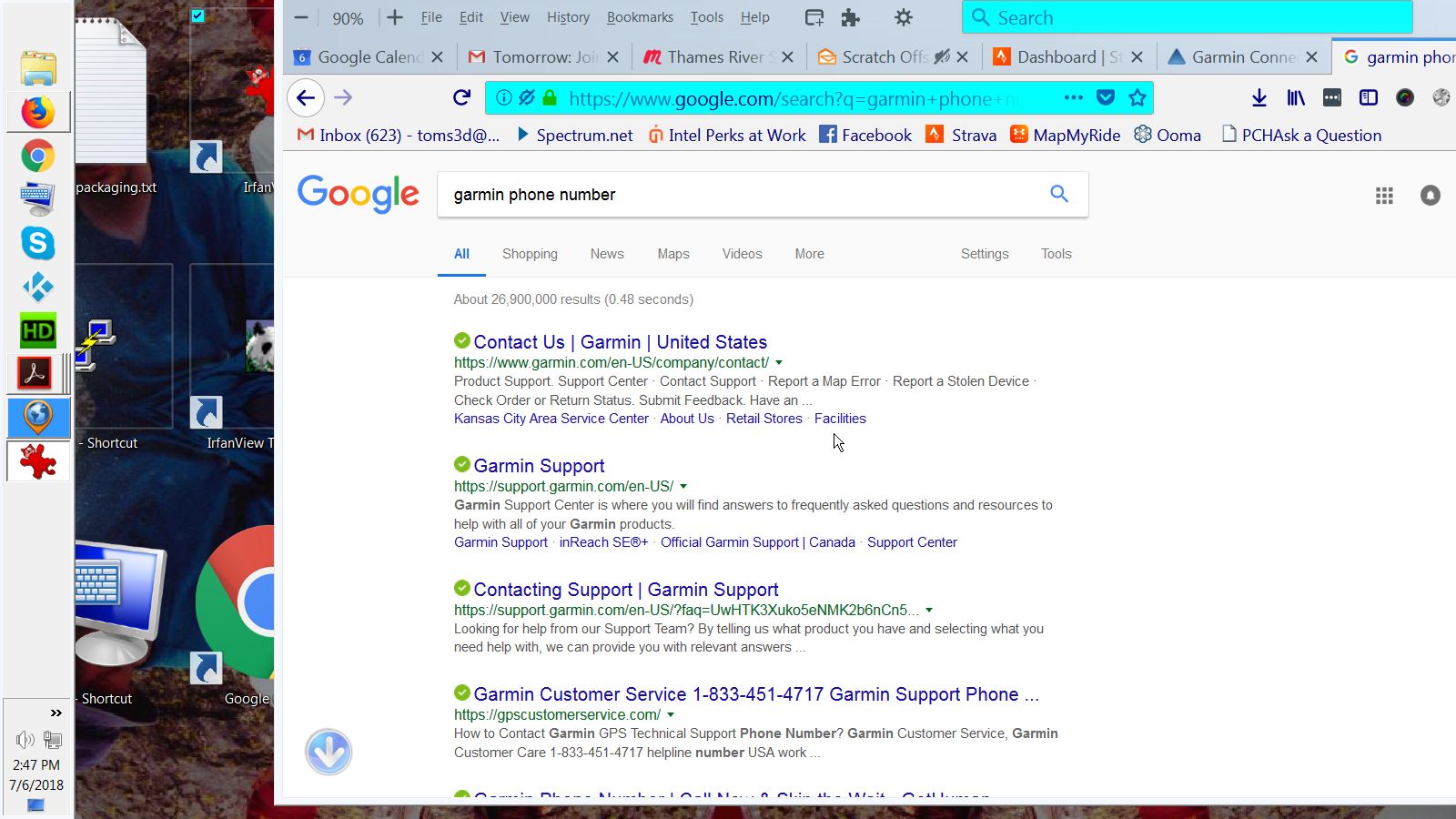Bookmark this page with the star icon
Screen dimensions: 1456x819
(x=1137, y=97)
